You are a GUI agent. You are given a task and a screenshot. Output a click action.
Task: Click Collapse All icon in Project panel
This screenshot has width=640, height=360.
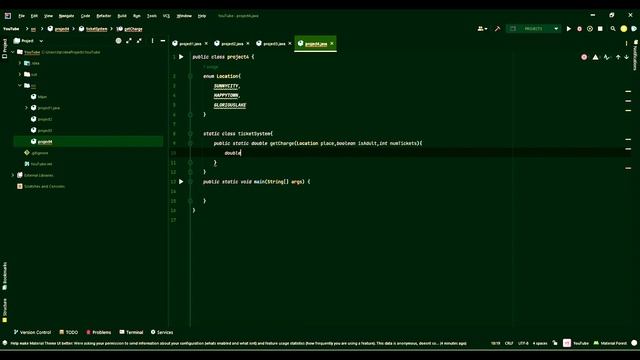tap(140, 41)
